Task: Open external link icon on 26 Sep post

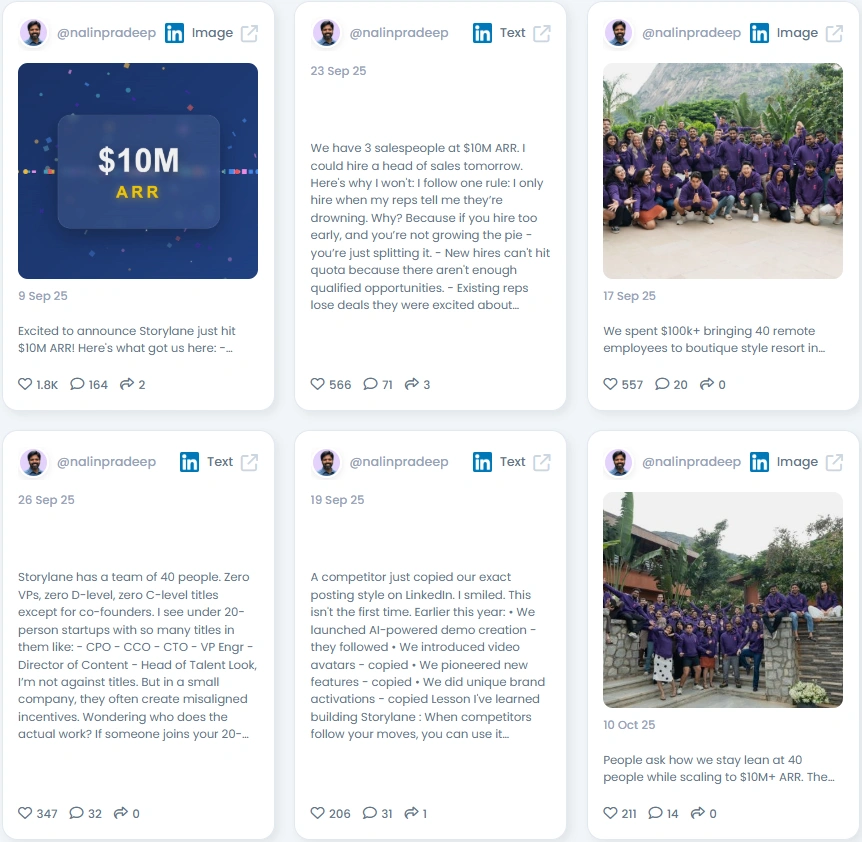Action: [249, 462]
